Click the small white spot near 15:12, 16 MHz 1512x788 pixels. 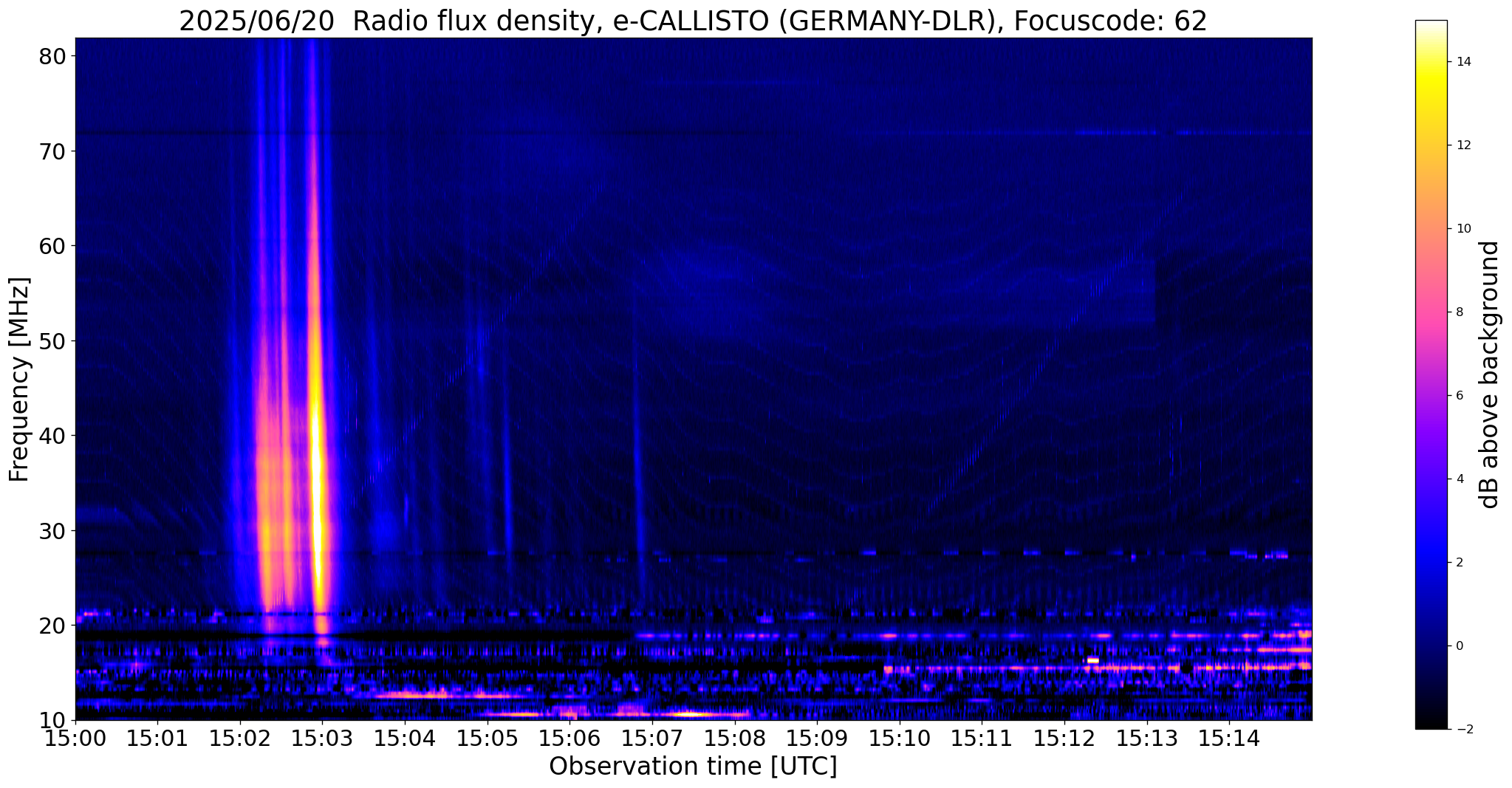pos(1092,660)
